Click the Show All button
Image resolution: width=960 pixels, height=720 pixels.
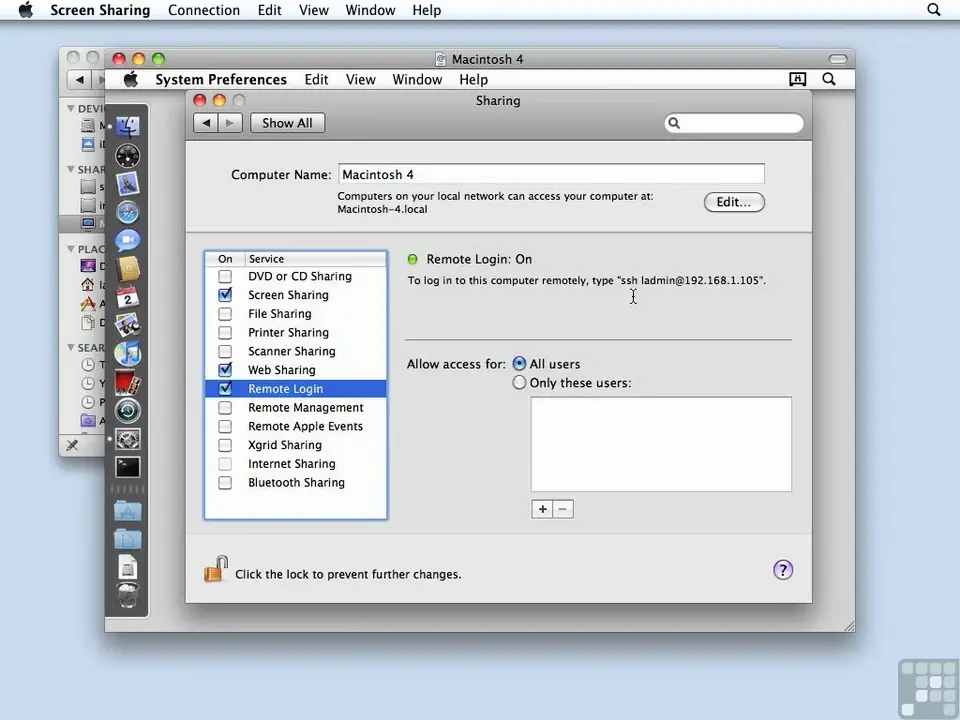(x=287, y=123)
